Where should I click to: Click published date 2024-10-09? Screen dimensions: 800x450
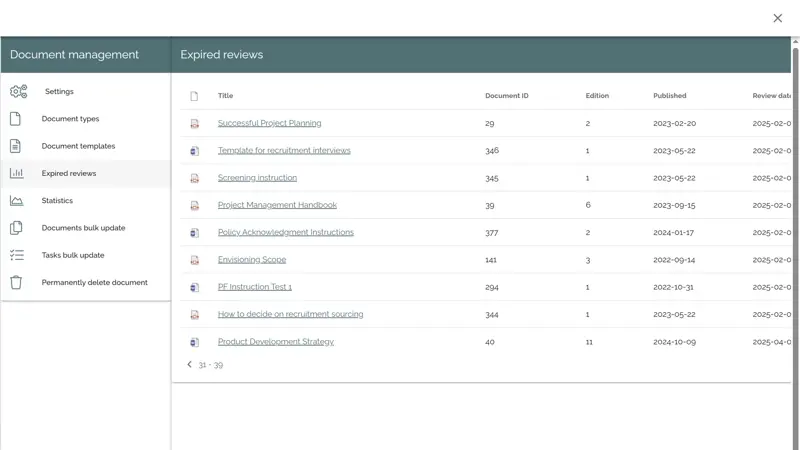coord(674,342)
